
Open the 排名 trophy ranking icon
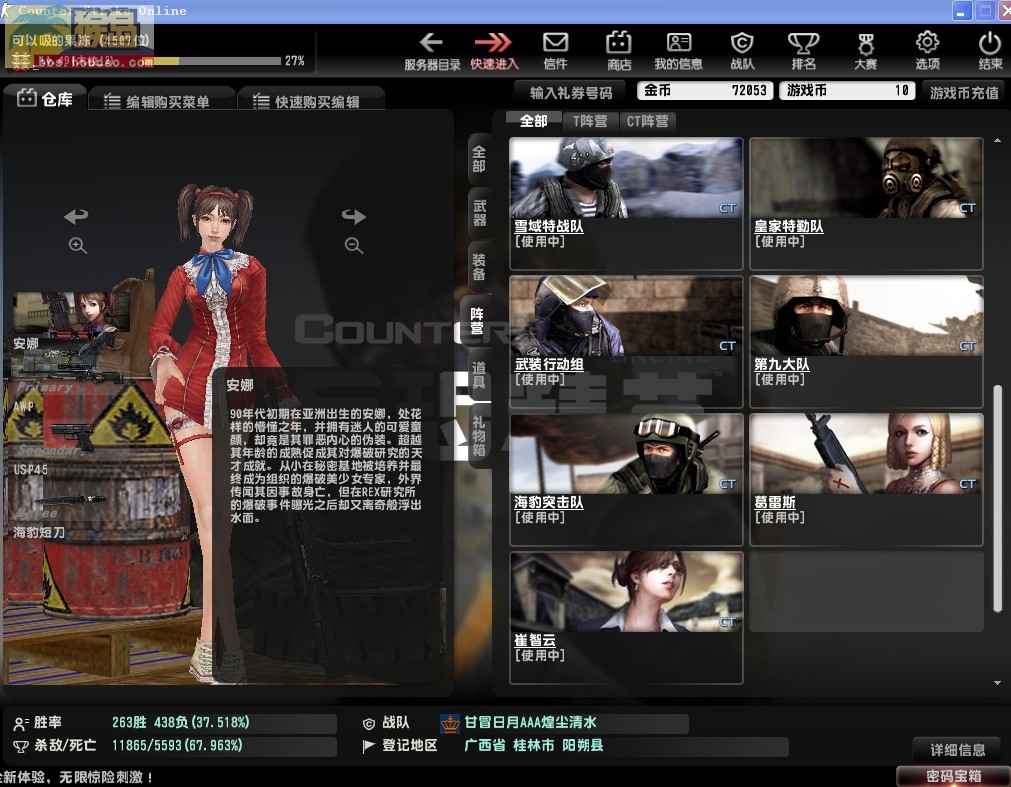click(x=803, y=51)
